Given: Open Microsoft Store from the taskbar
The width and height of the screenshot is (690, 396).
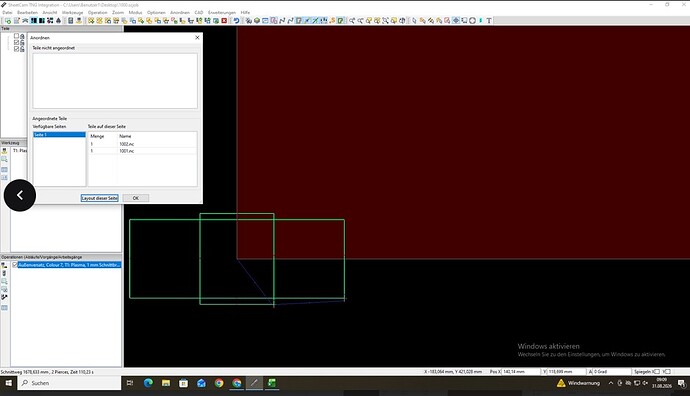Looking at the screenshot, I should point(184,383).
